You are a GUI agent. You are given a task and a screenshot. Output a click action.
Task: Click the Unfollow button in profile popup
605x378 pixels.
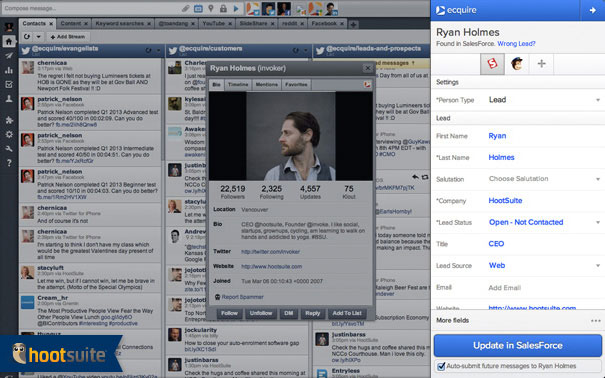point(261,313)
